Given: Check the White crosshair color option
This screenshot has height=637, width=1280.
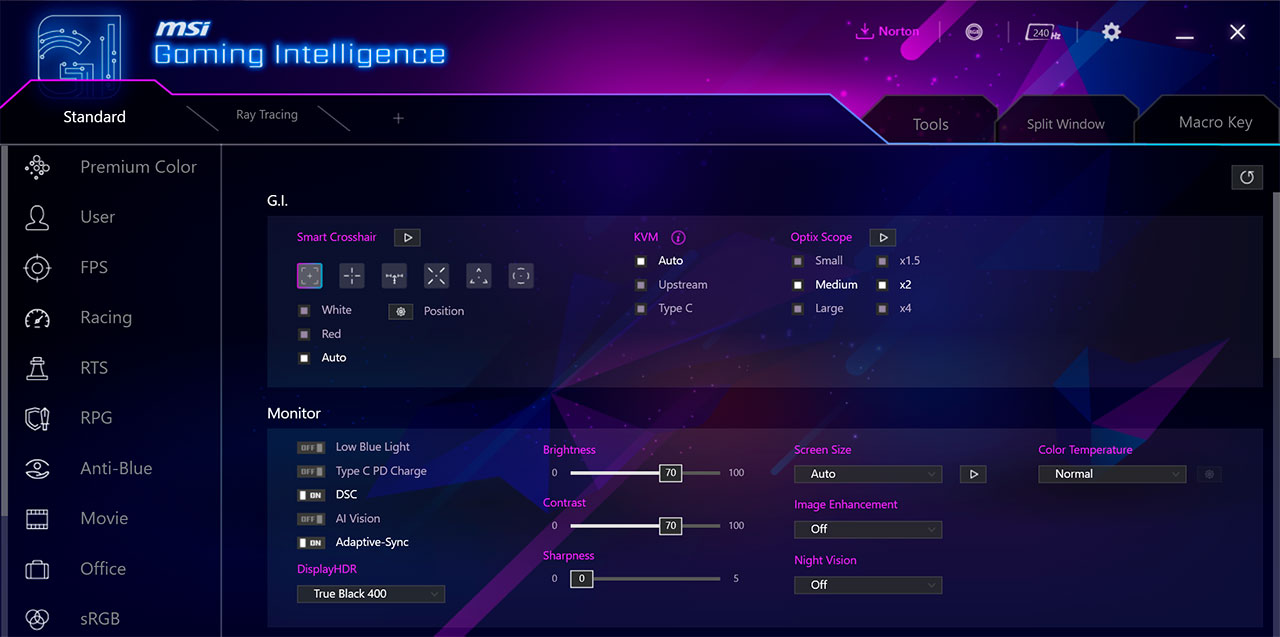Looking at the screenshot, I should 304,310.
